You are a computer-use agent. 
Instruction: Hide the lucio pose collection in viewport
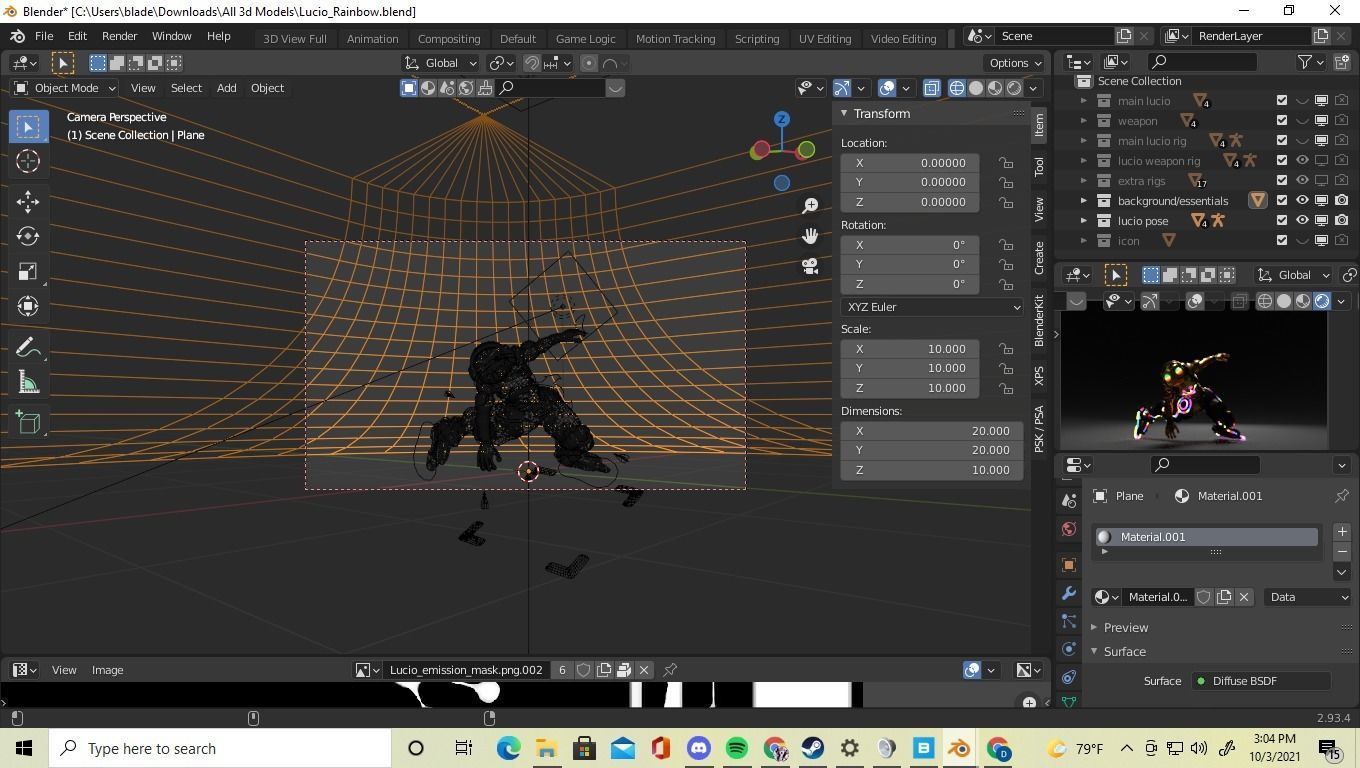pos(1302,221)
